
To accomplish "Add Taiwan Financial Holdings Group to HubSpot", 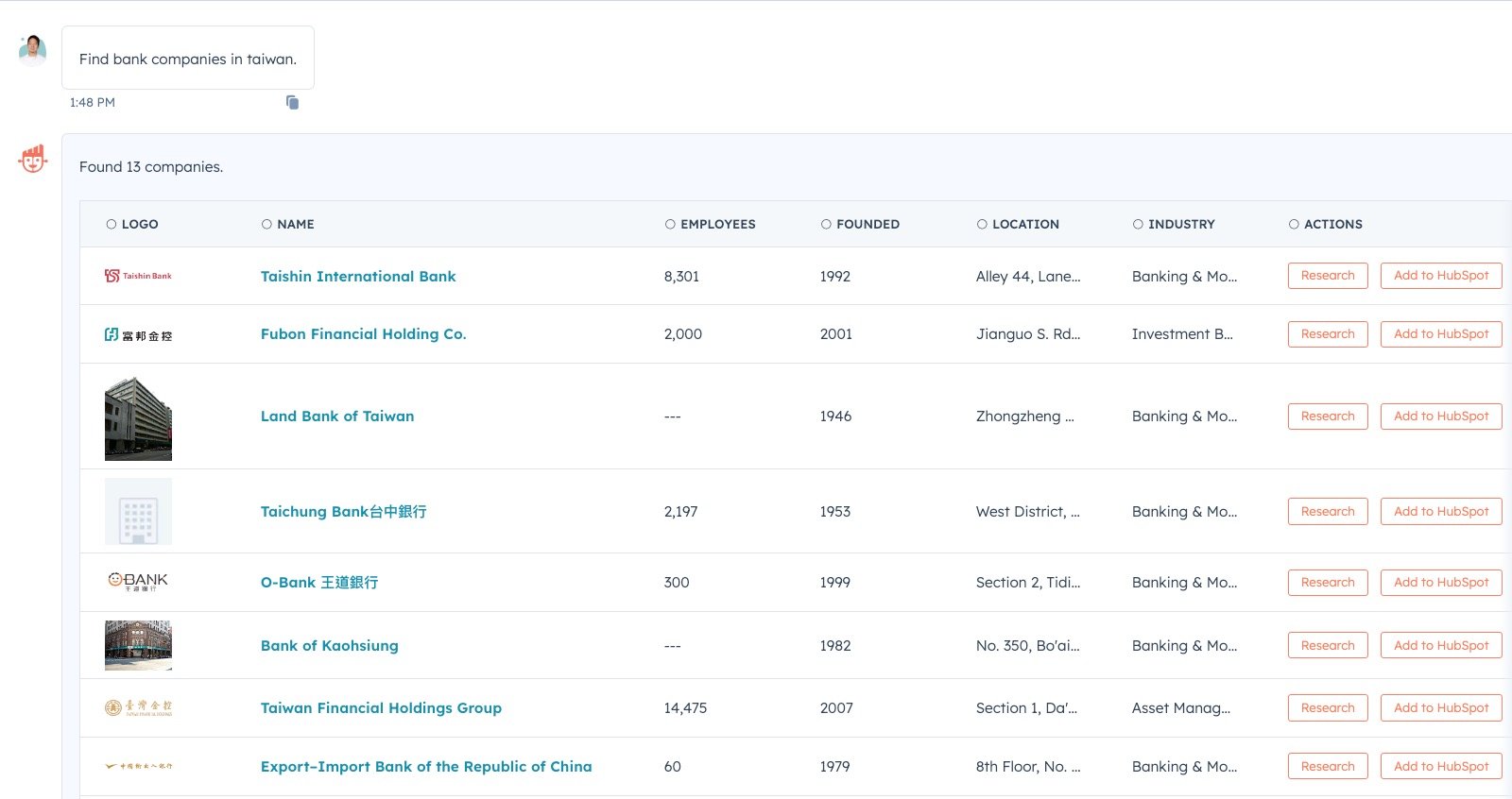I will pyautogui.click(x=1440, y=707).
